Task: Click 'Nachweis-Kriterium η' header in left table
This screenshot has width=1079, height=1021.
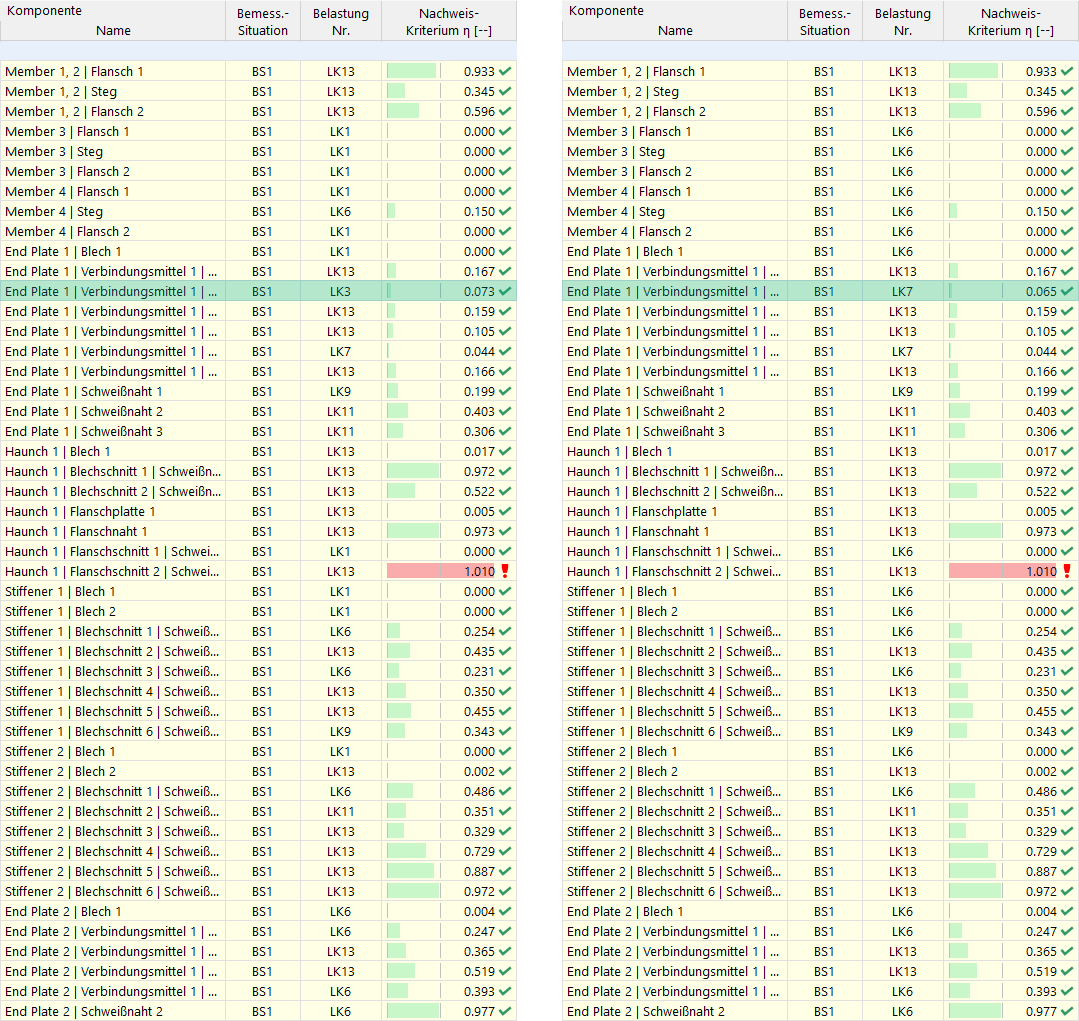Action: click(449, 21)
